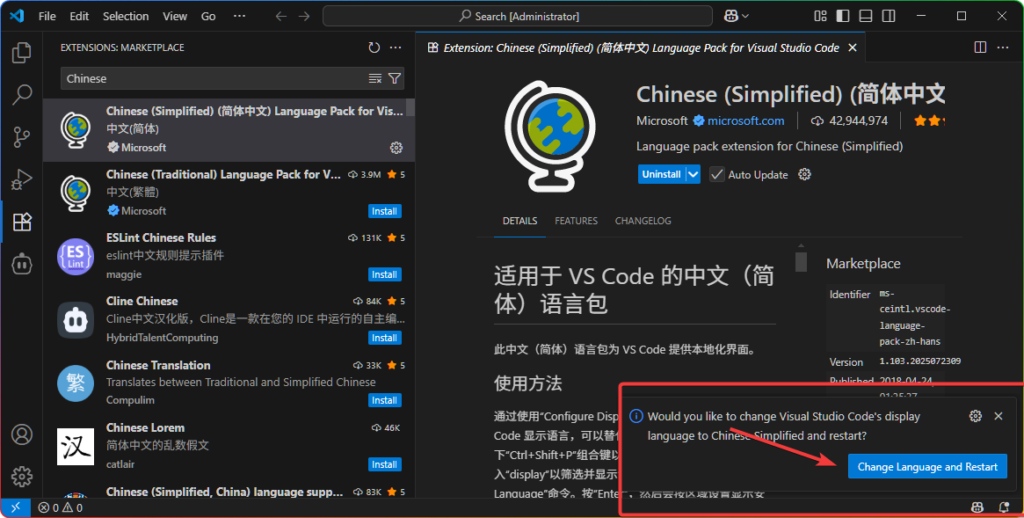Open the hidden menus ellipsis in menu bar
Screen dimensions: 1024x518
click(x=240, y=16)
